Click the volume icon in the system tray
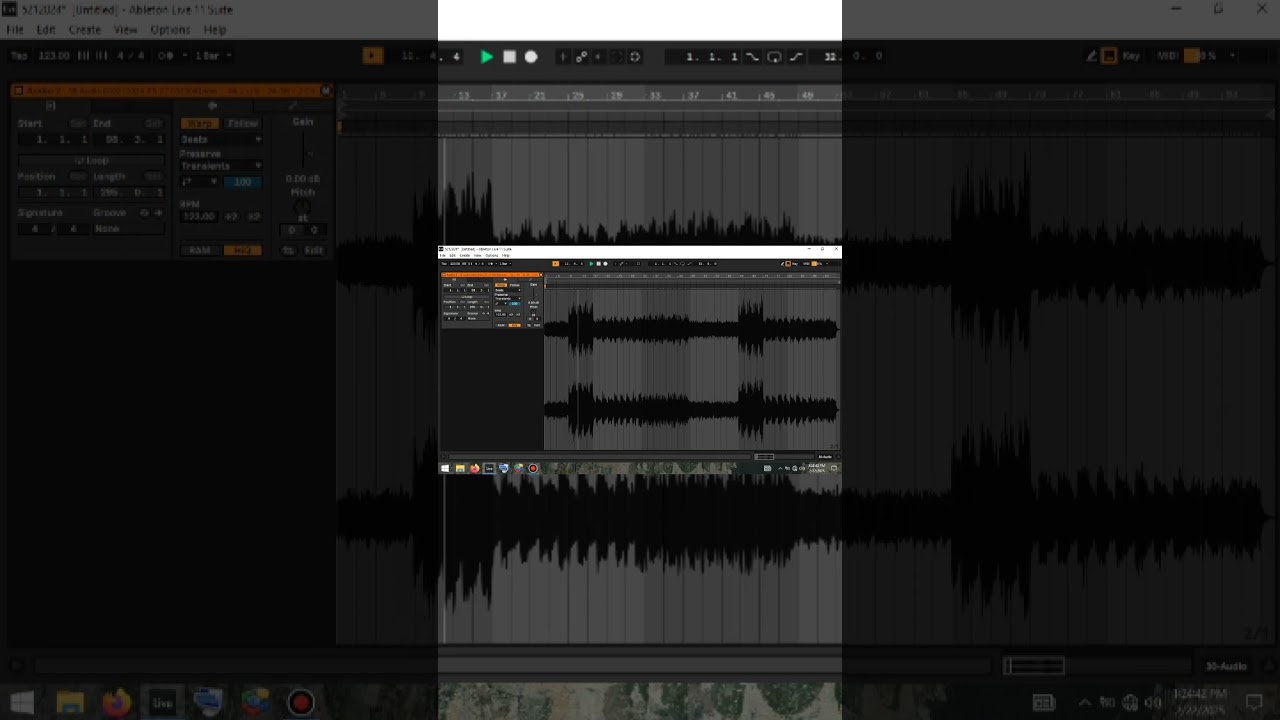 (1154, 702)
